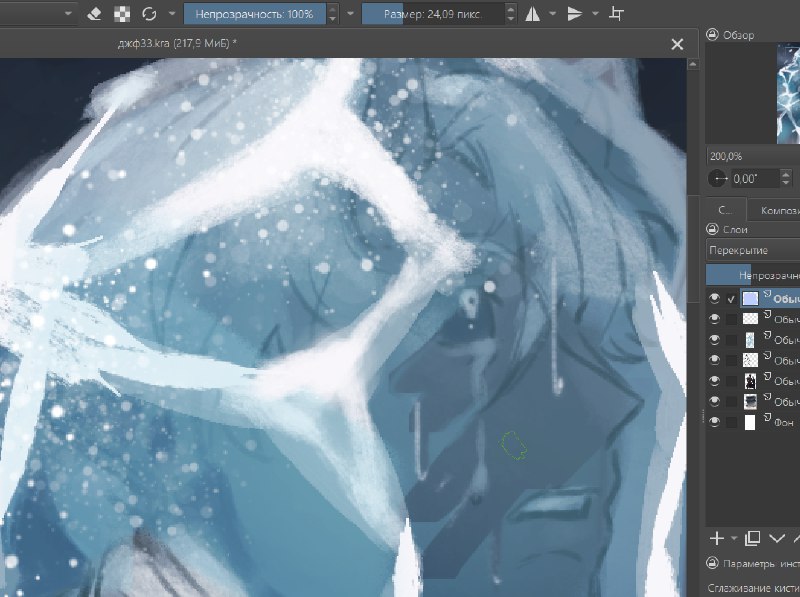Click the canvas rotation dial icon

point(718,179)
